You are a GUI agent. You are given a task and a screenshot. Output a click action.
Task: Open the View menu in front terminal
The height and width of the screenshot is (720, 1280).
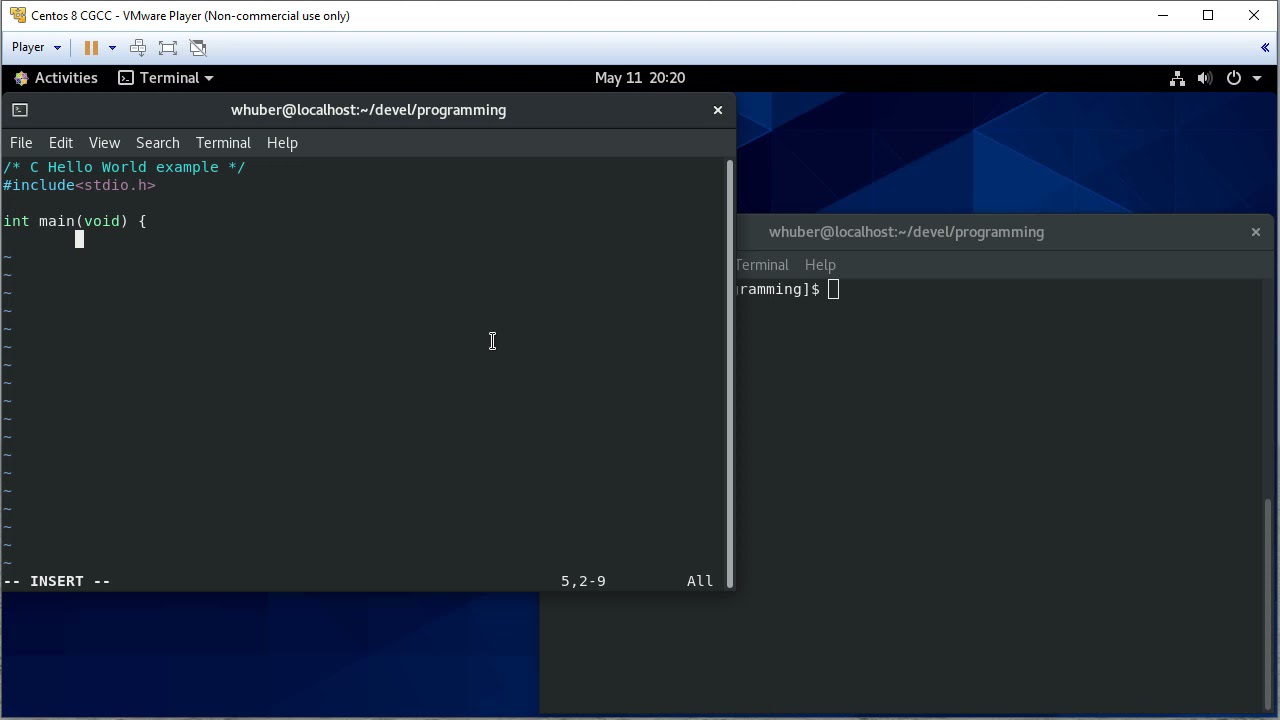tap(104, 143)
